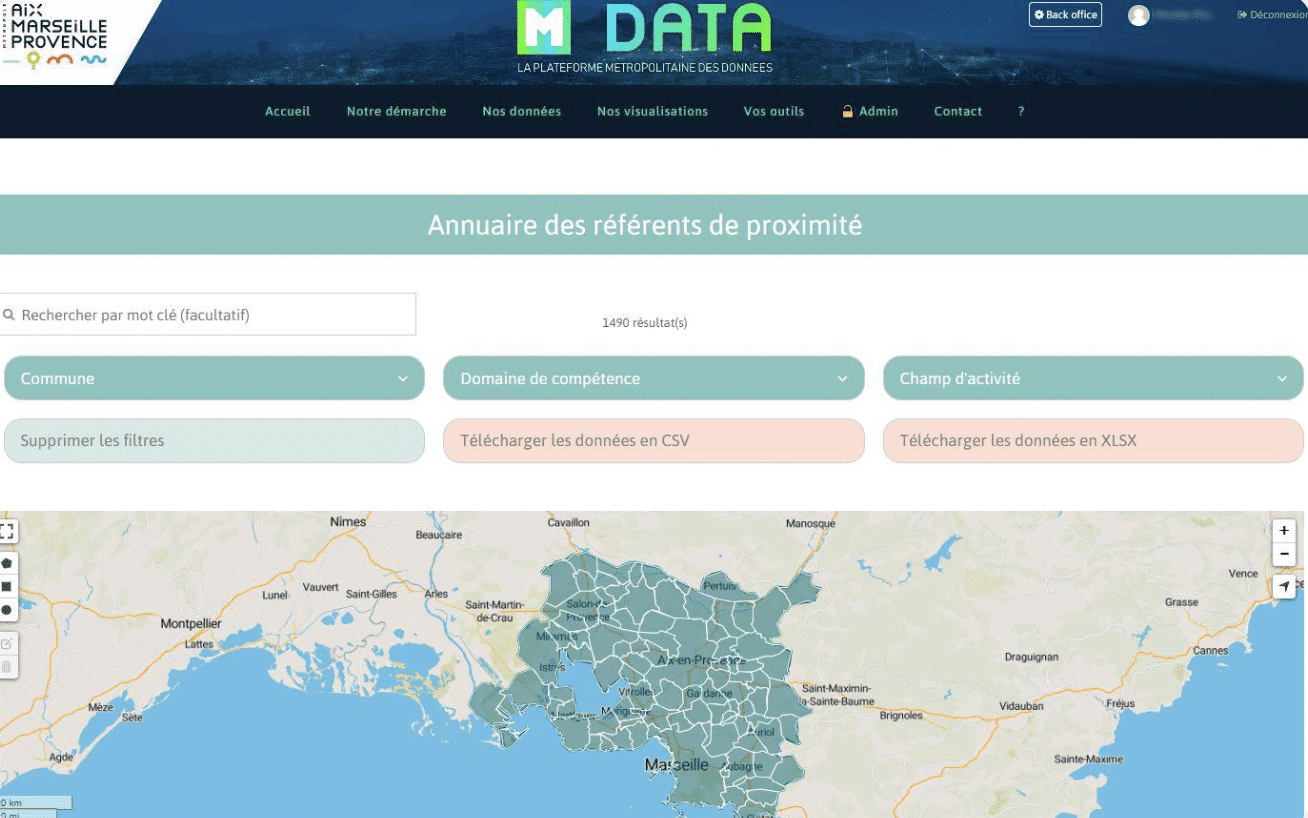
Task: Click the locate me arrow icon
Action: click(1284, 587)
